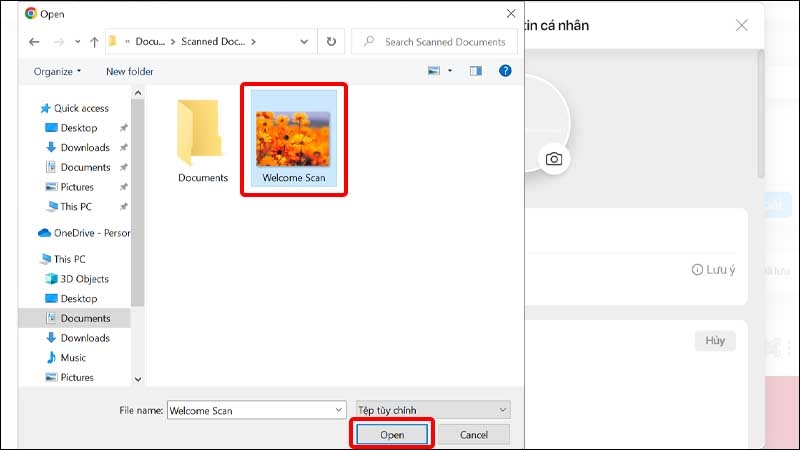Open pinned Documents under Quick access
The height and width of the screenshot is (450, 800).
(78, 167)
